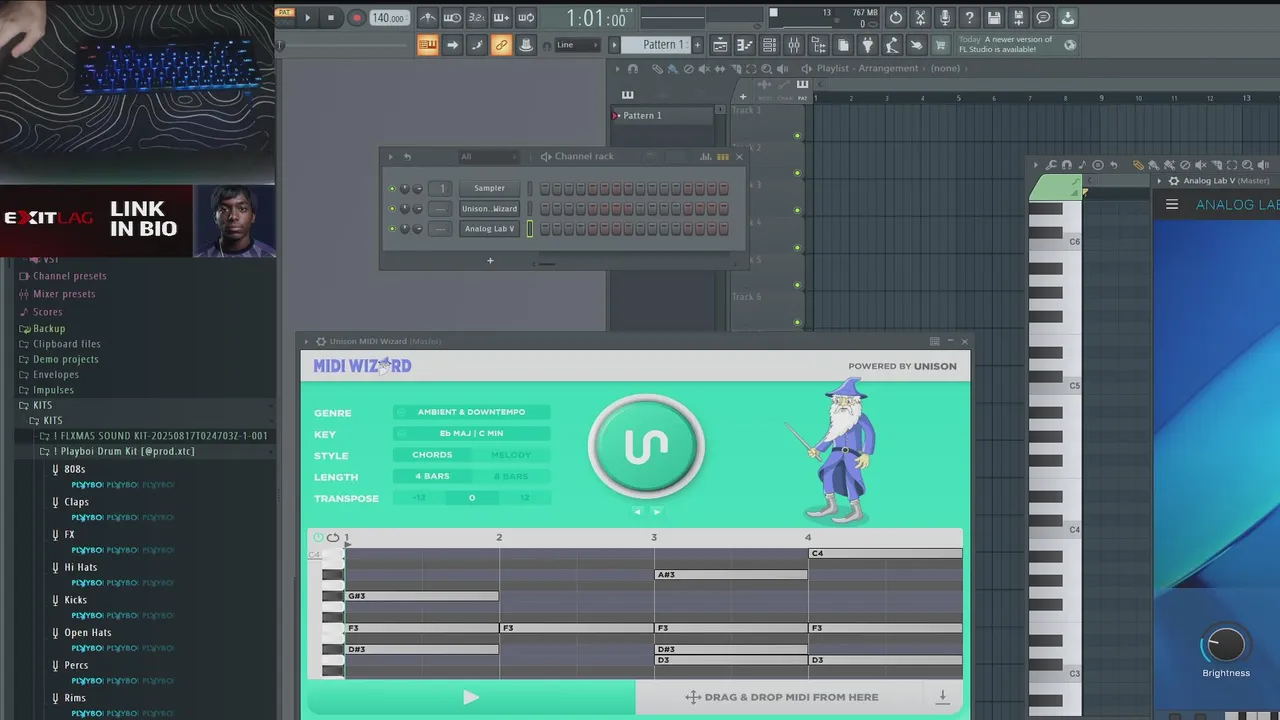Open the help question mark icon

969,17
